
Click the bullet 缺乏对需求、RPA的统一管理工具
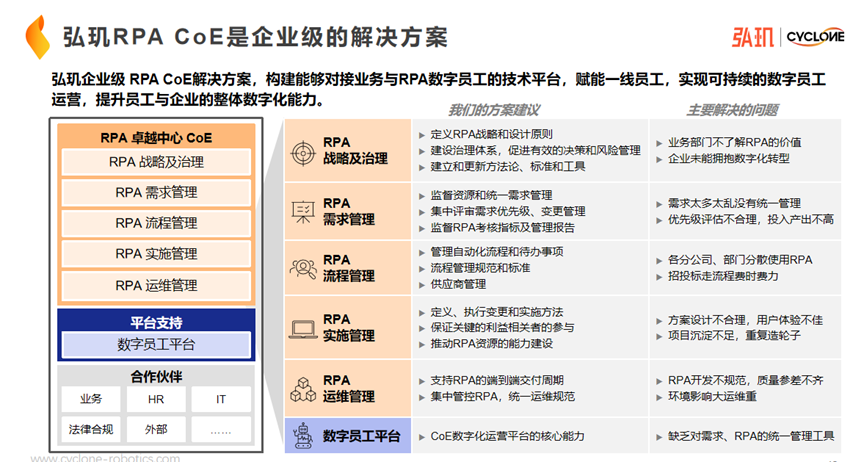pyautogui.click(x=751, y=436)
